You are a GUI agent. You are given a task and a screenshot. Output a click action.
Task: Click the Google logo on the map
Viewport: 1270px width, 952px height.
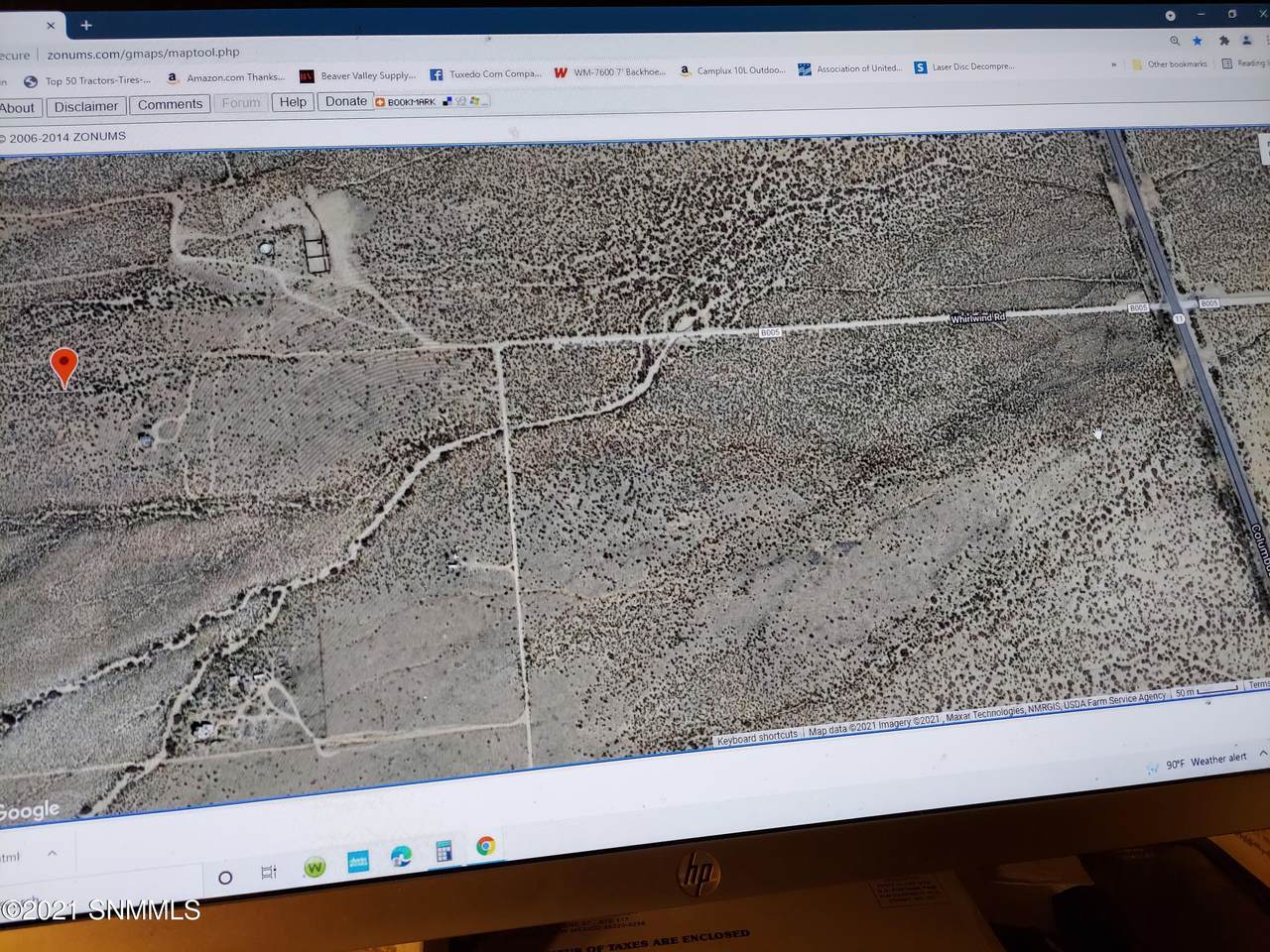pyautogui.click(x=30, y=811)
